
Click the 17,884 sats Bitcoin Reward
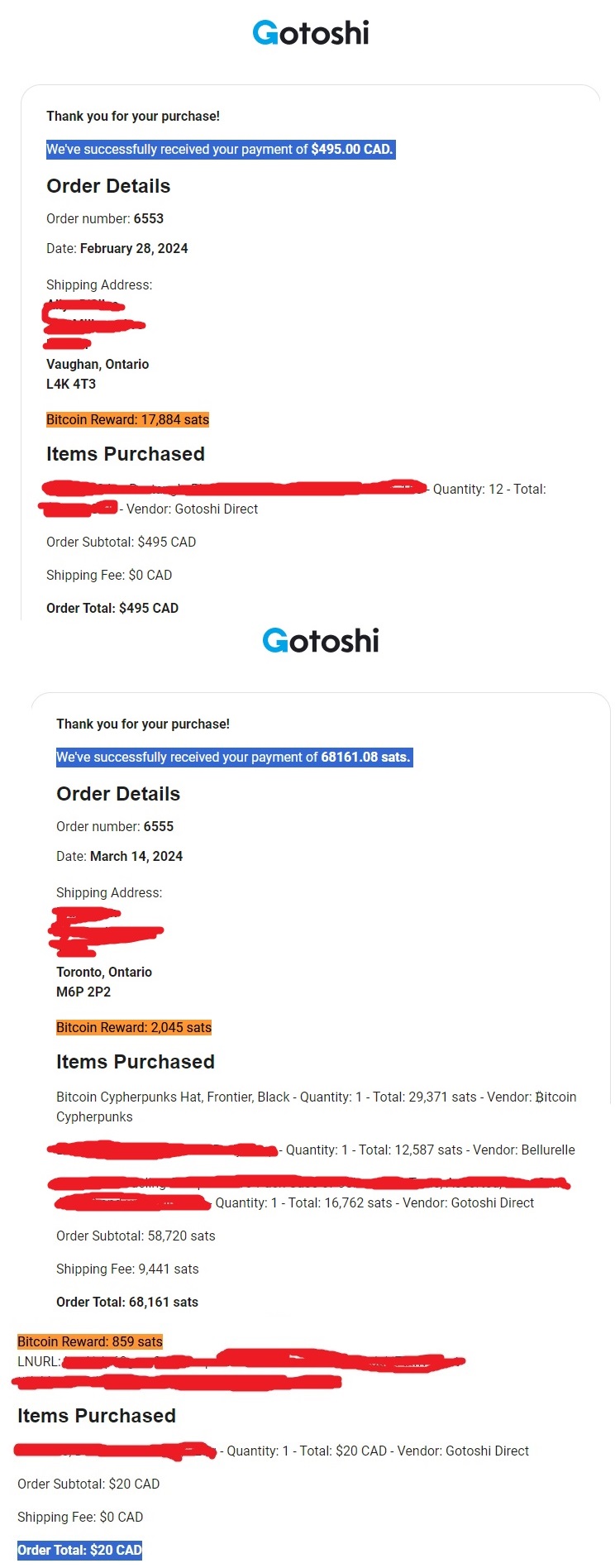tap(127, 420)
